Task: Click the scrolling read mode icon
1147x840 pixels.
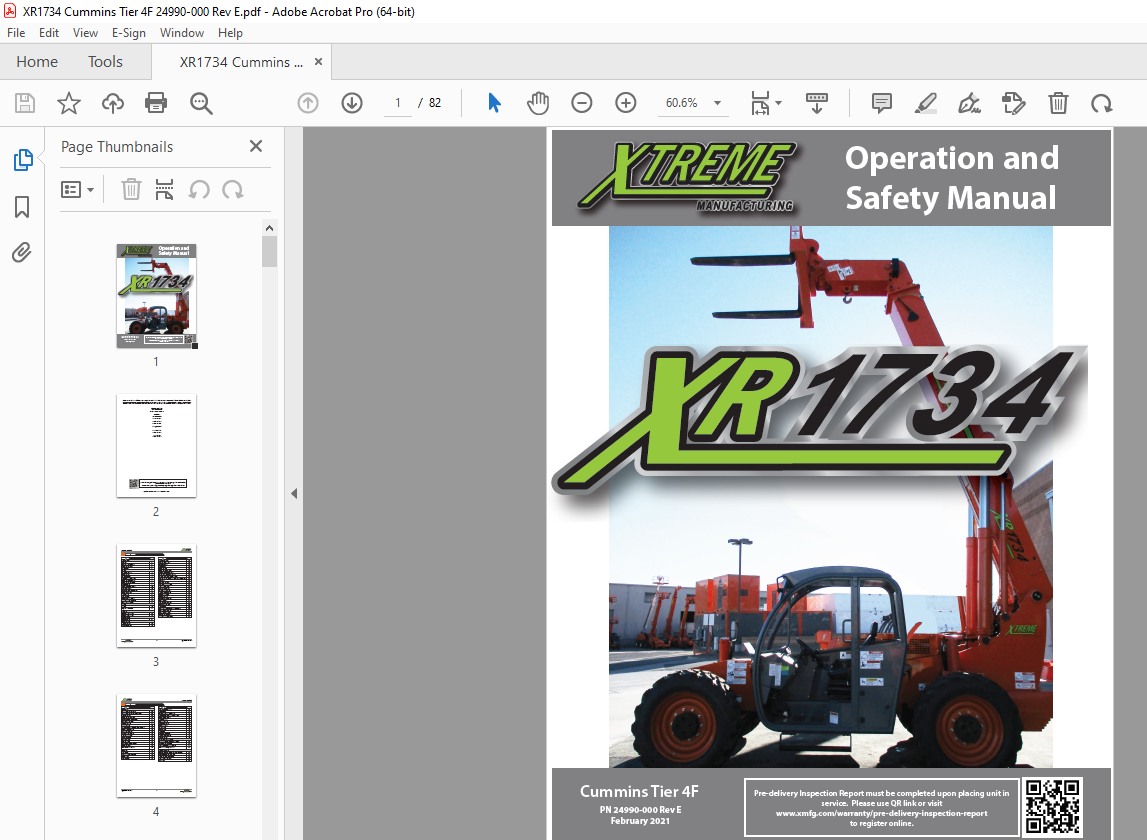Action: [816, 103]
